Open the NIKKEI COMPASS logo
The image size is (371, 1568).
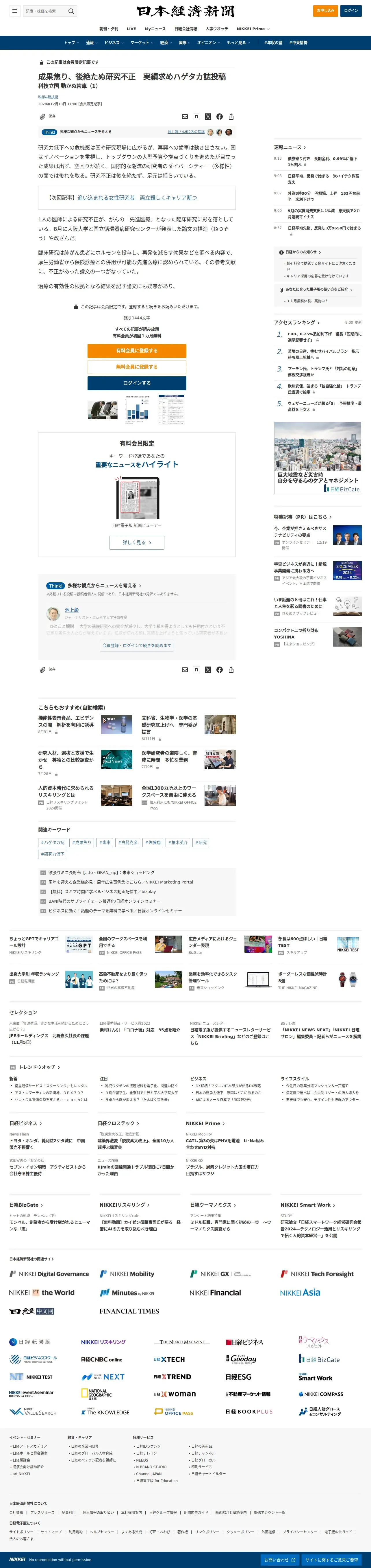point(320,1394)
